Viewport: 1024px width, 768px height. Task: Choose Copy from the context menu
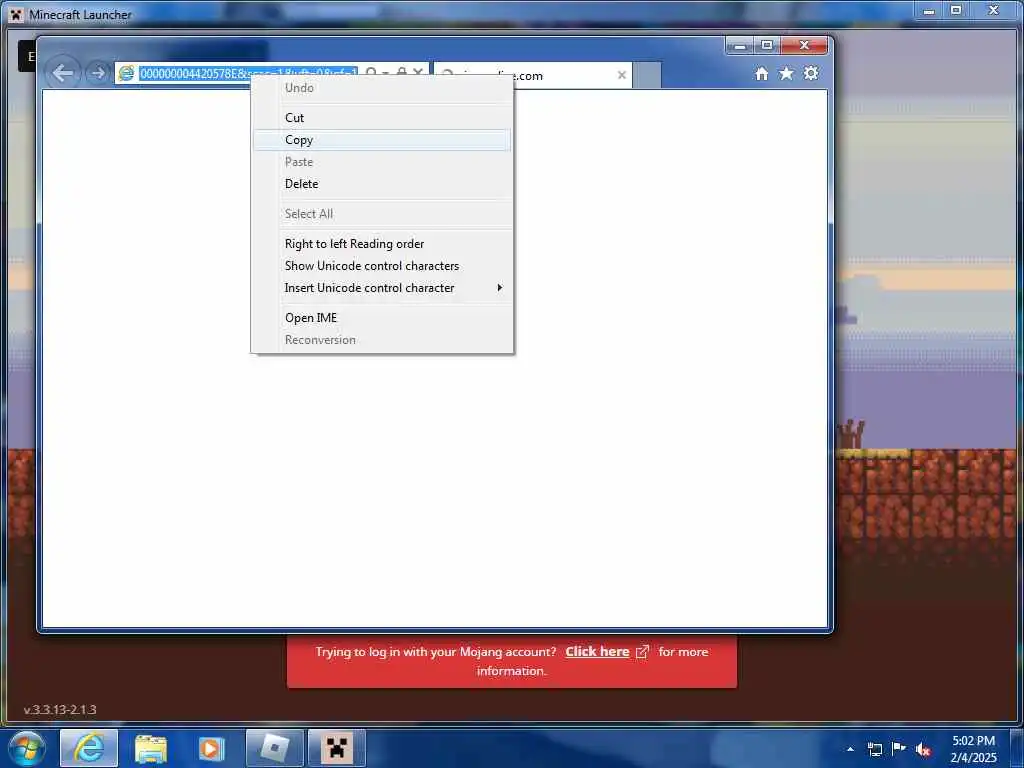pyautogui.click(x=382, y=140)
